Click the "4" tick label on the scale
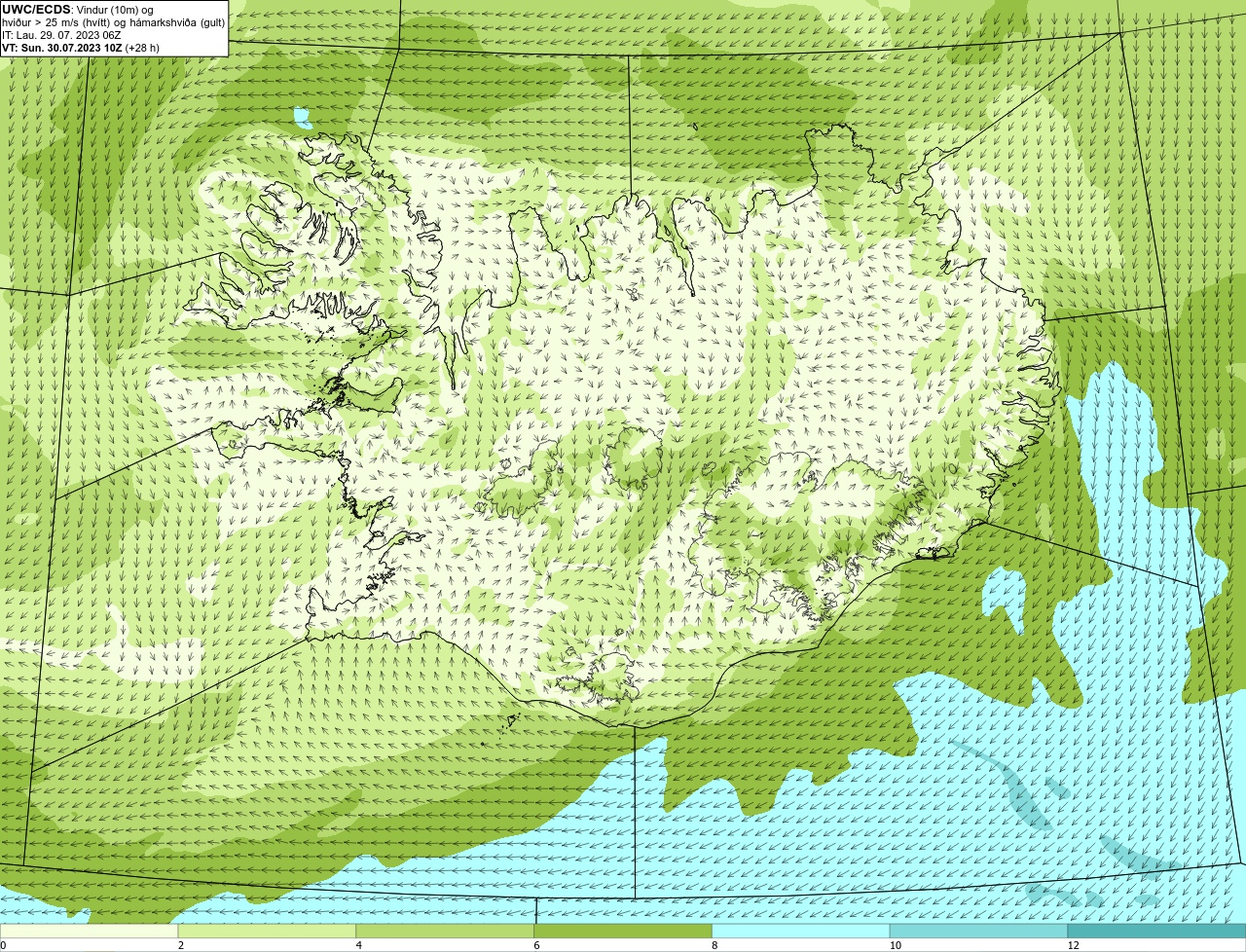 (x=359, y=945)
